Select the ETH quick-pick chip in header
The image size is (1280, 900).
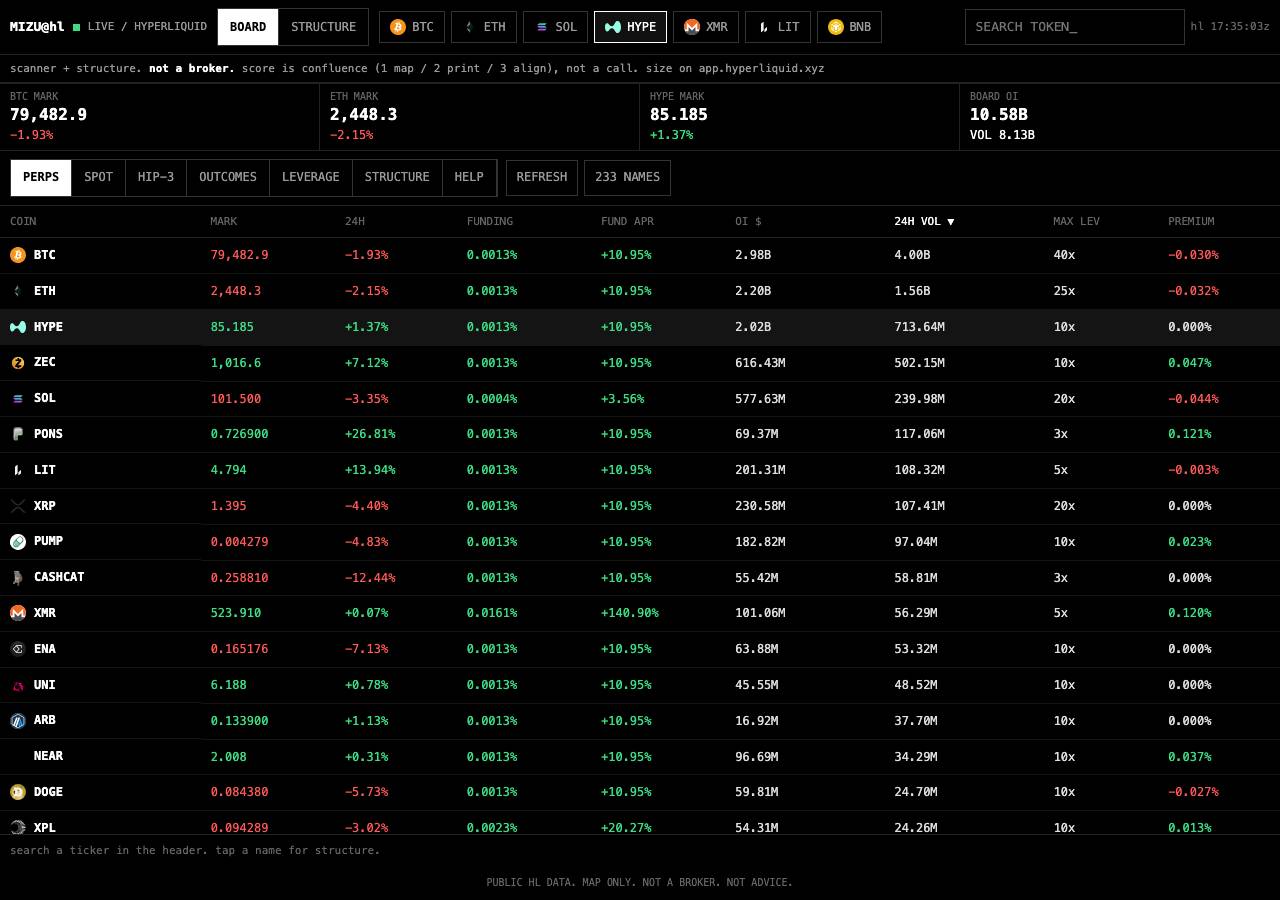[x=484, y=27]
